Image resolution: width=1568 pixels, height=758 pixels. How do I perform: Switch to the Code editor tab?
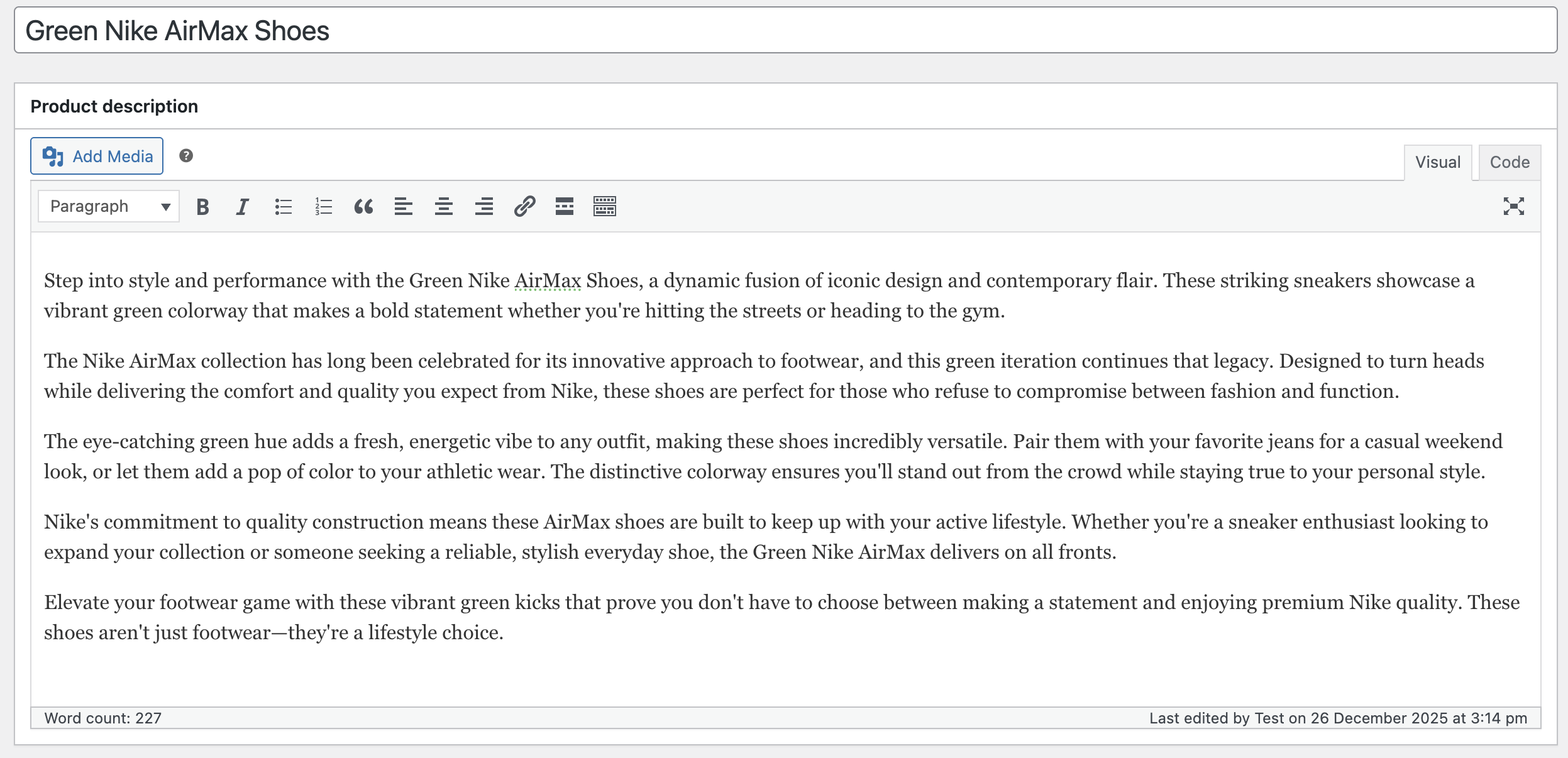[1509, 162]
